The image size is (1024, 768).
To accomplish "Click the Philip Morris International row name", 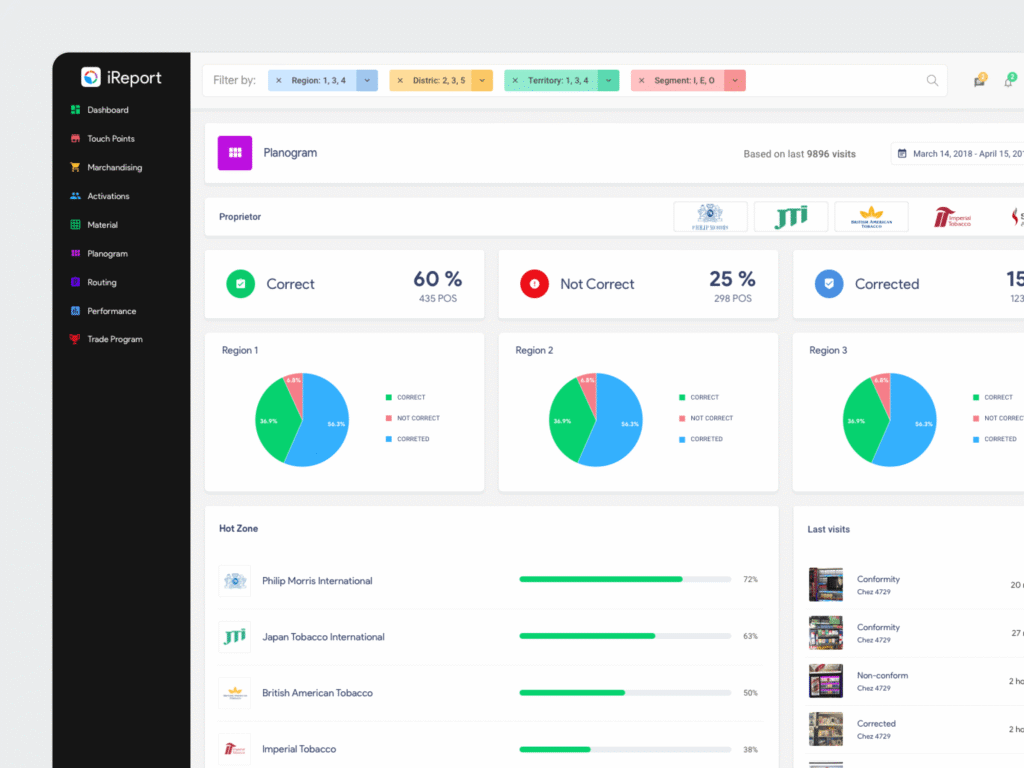I will [317, 581].
